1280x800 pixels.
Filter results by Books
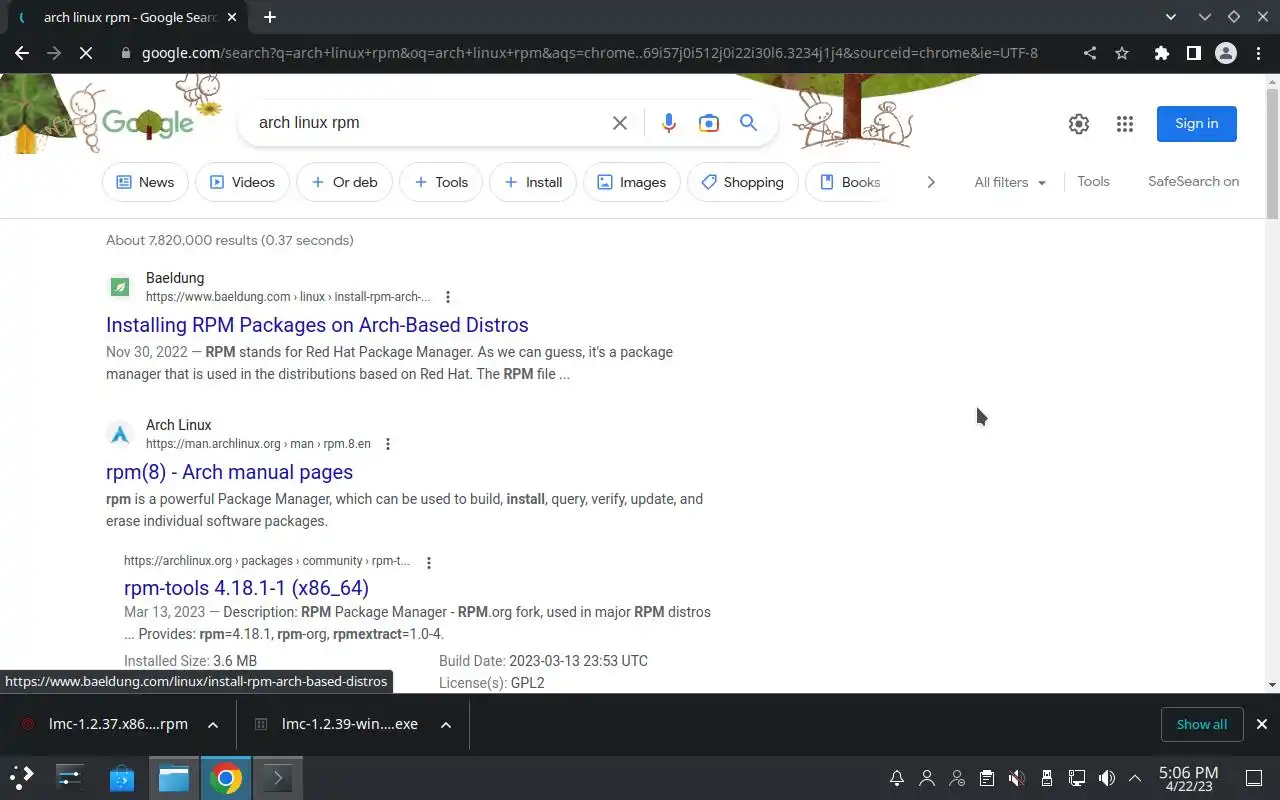click(848, 182)
